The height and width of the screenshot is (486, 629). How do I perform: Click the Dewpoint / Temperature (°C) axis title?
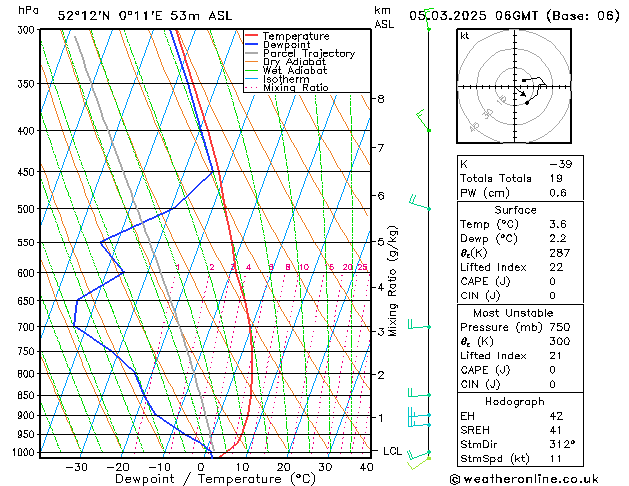click(x=215, y=479)
